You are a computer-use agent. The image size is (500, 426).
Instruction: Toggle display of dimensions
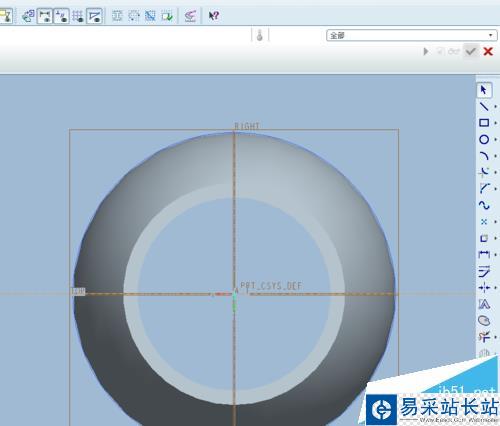pos(45,16)
